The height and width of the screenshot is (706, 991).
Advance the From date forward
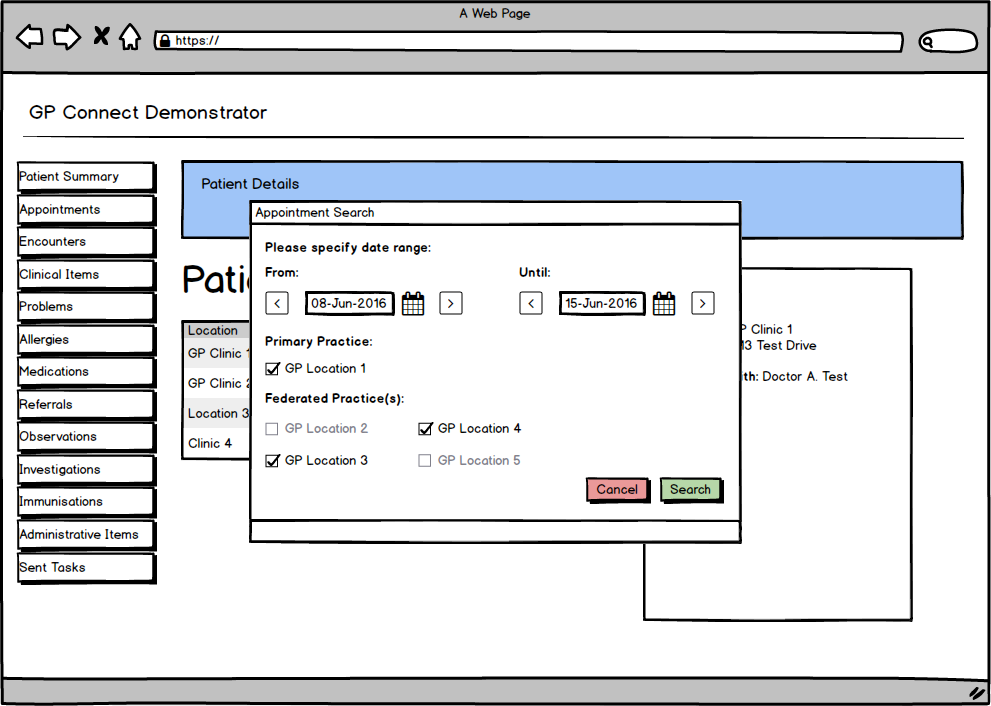click(451, 303)
